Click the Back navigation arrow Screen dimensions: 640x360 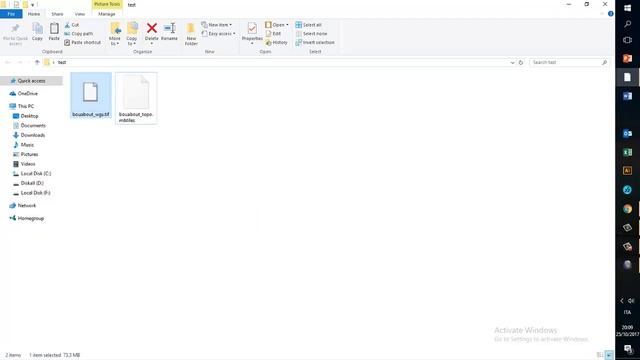(x=7, y=62)
